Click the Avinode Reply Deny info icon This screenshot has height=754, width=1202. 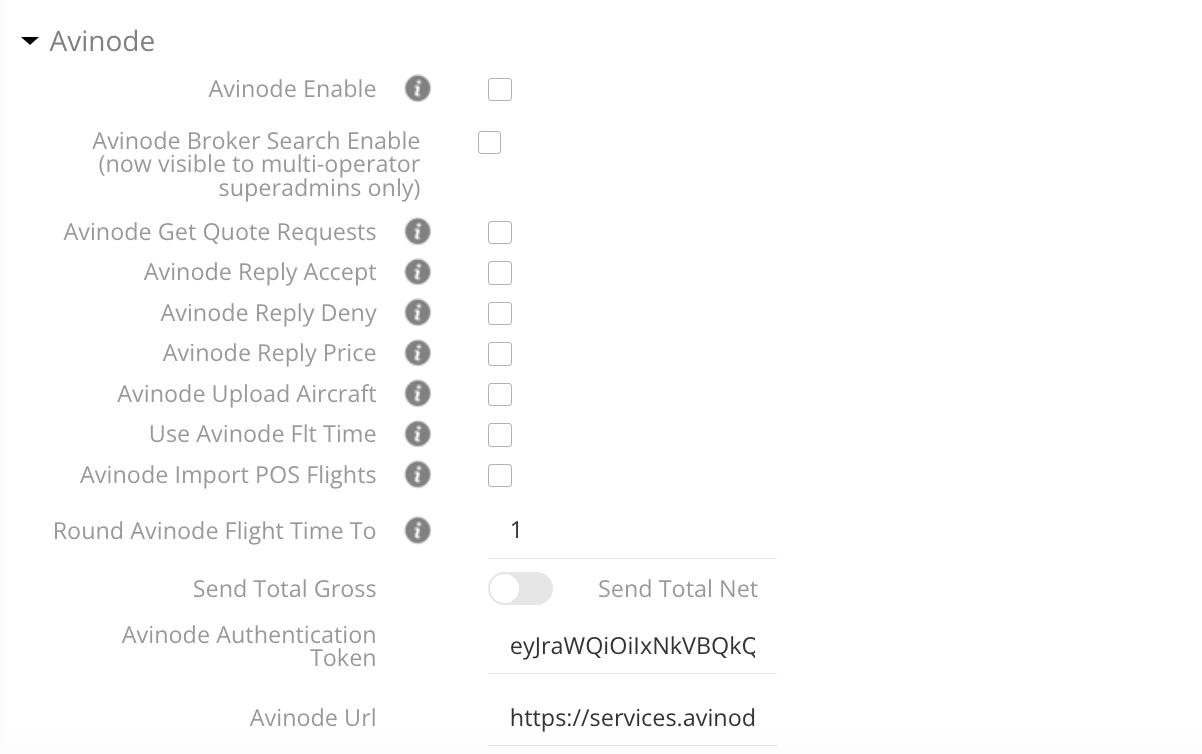click(x=417, y=313)
